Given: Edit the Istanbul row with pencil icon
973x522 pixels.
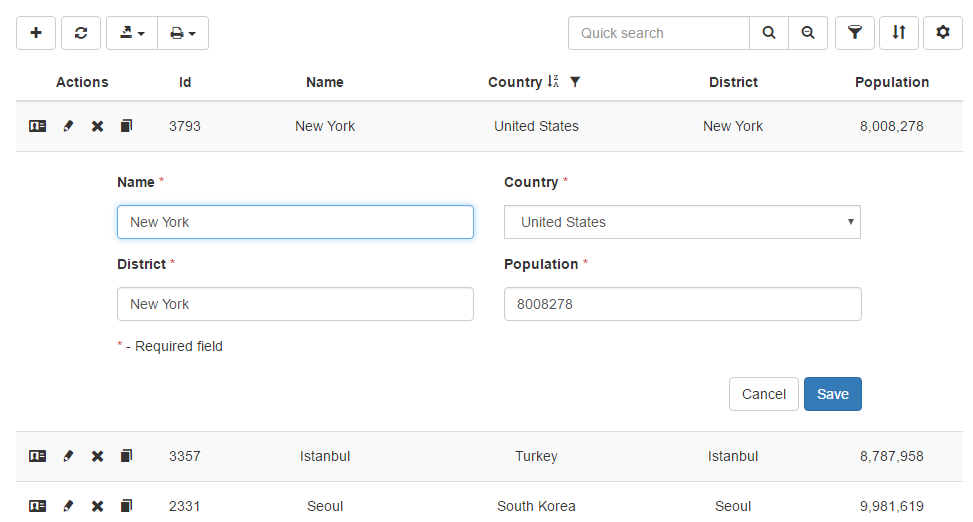Looking at the screenshot, I should click(68, 456).
